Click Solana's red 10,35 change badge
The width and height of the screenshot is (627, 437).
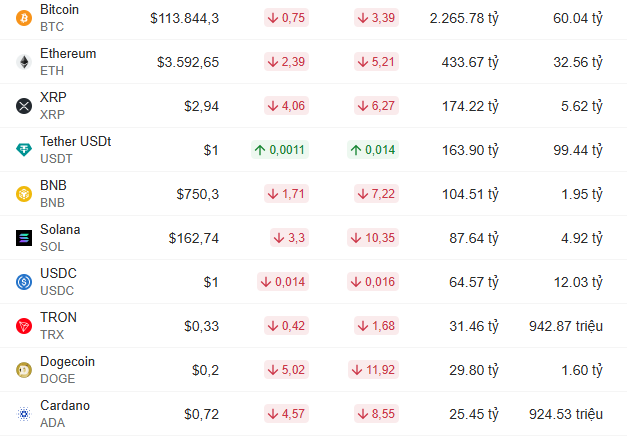click(373, 238)
